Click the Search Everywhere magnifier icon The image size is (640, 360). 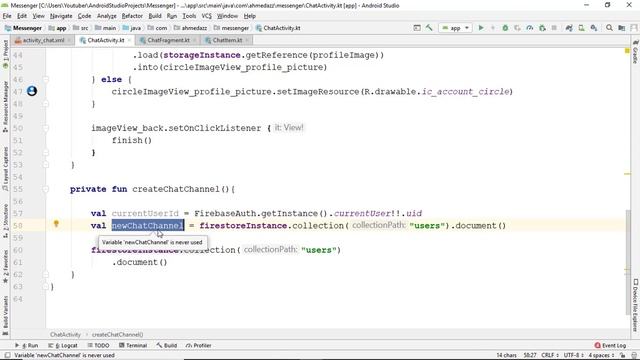coord(609,28)
